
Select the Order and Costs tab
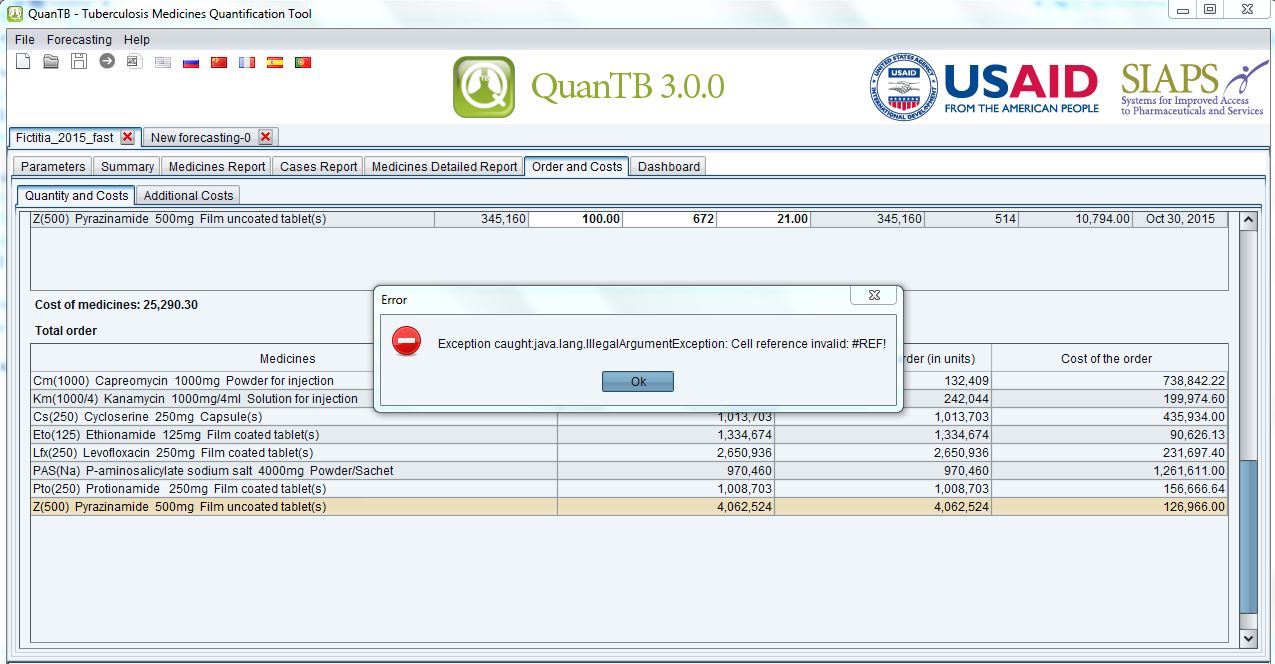tap(577, 166)
